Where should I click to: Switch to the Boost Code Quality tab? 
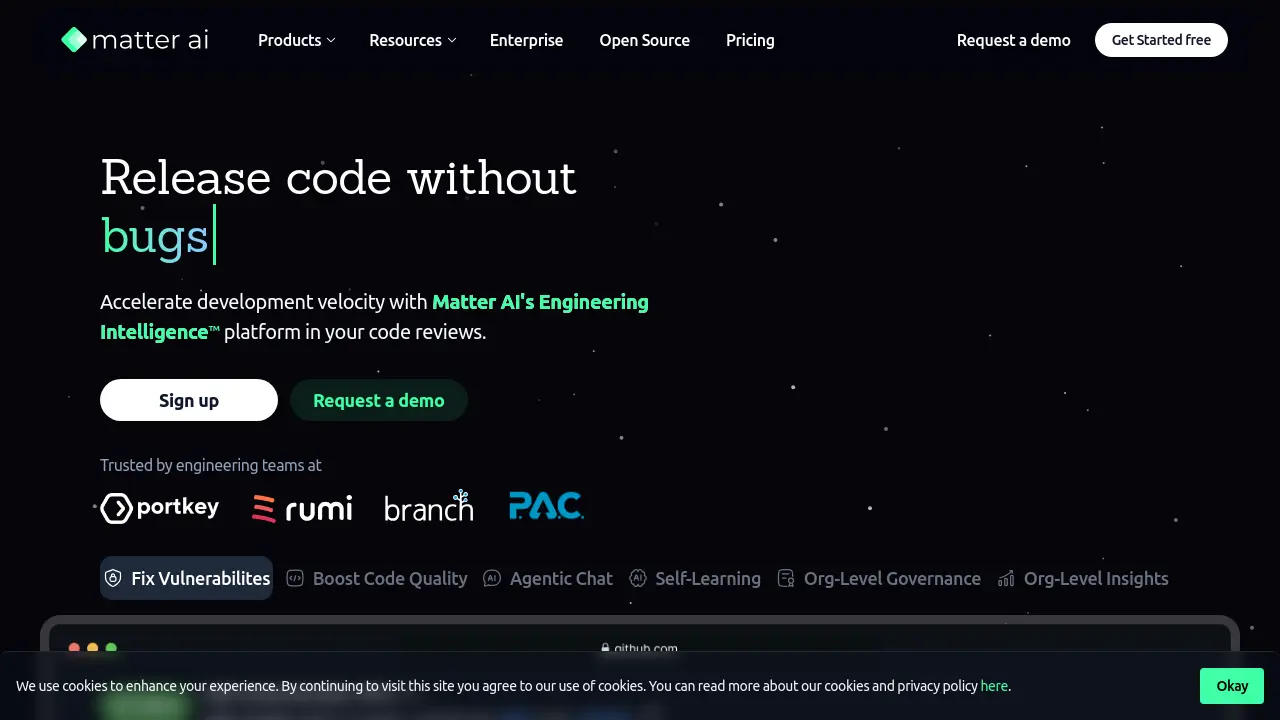pos(377,578)
